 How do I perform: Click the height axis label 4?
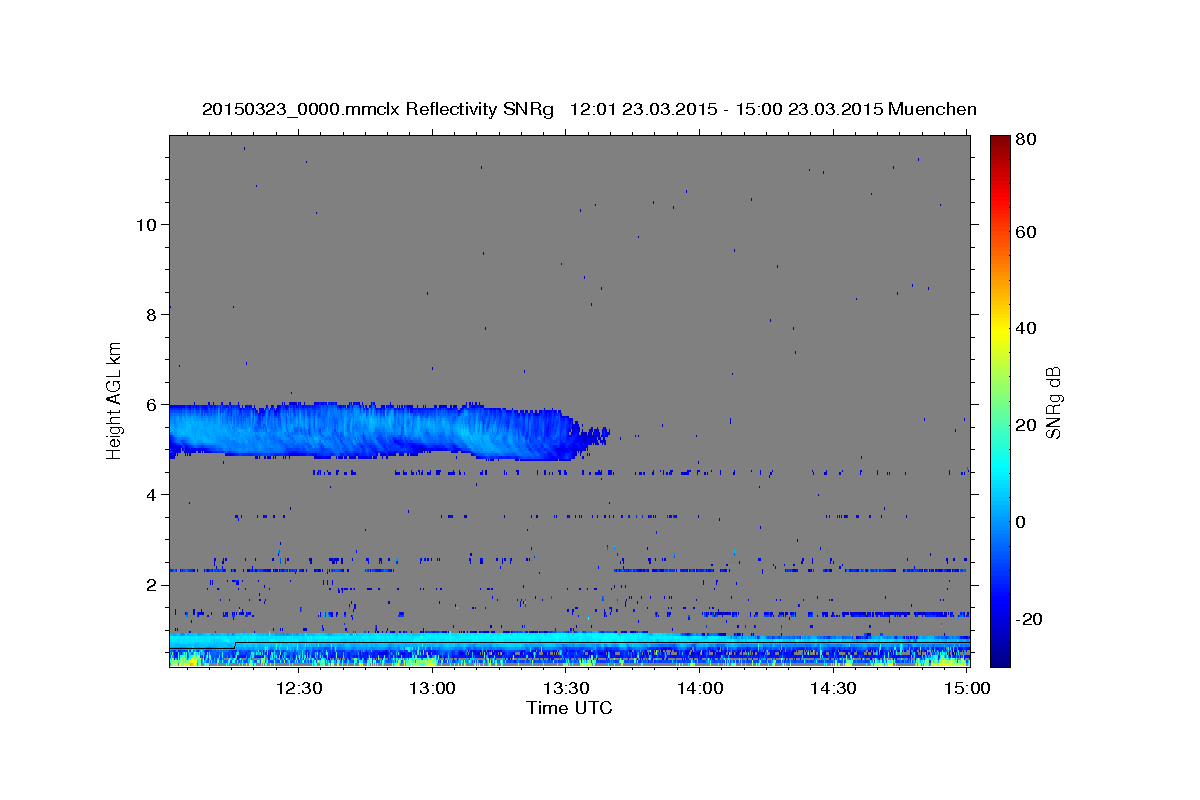153,495
